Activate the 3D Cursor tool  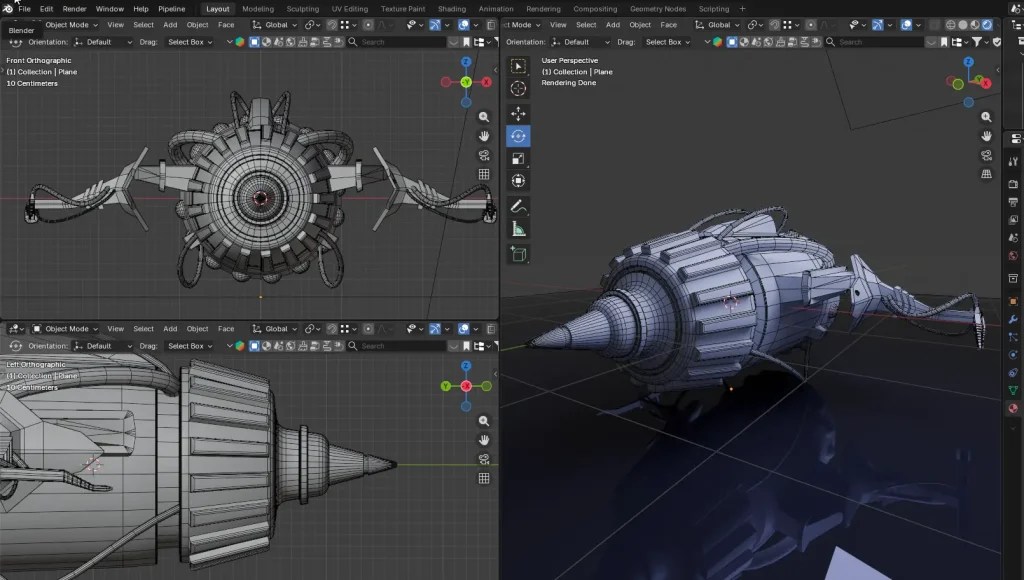point(518,88)
